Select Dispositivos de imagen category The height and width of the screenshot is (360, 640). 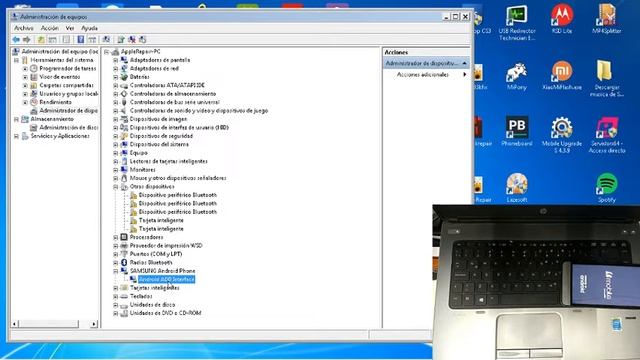click(158, 119)
